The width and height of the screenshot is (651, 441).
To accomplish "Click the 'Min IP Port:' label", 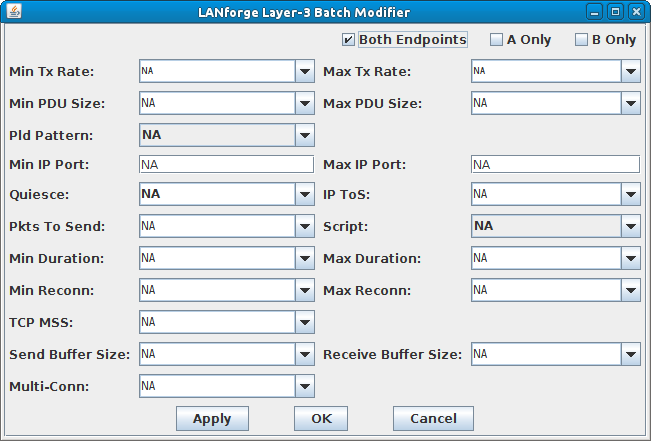I will [x=49, y=164].
